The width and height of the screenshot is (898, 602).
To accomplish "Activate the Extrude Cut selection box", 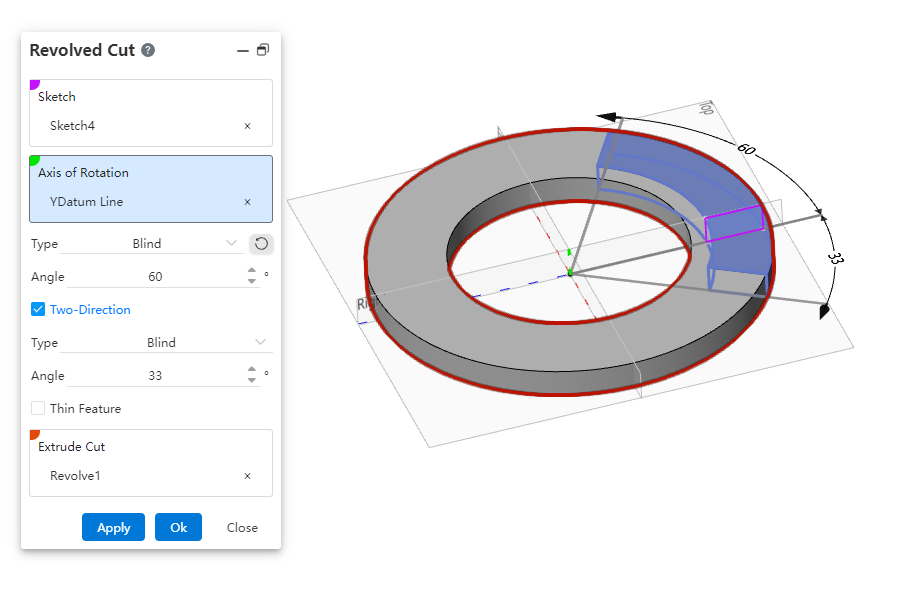I will click(x=151, y=463).
